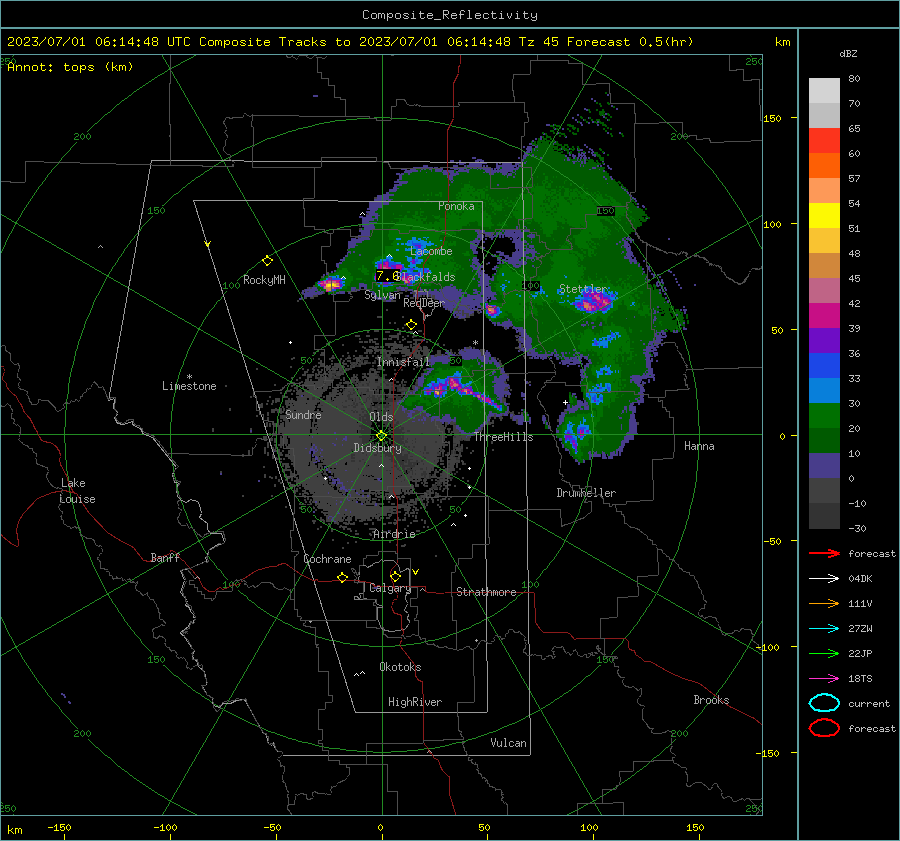The height and width of the screenshot is (841, 900).
Task: Click the red forecast ellipse symbol
Action: (824, 728)
